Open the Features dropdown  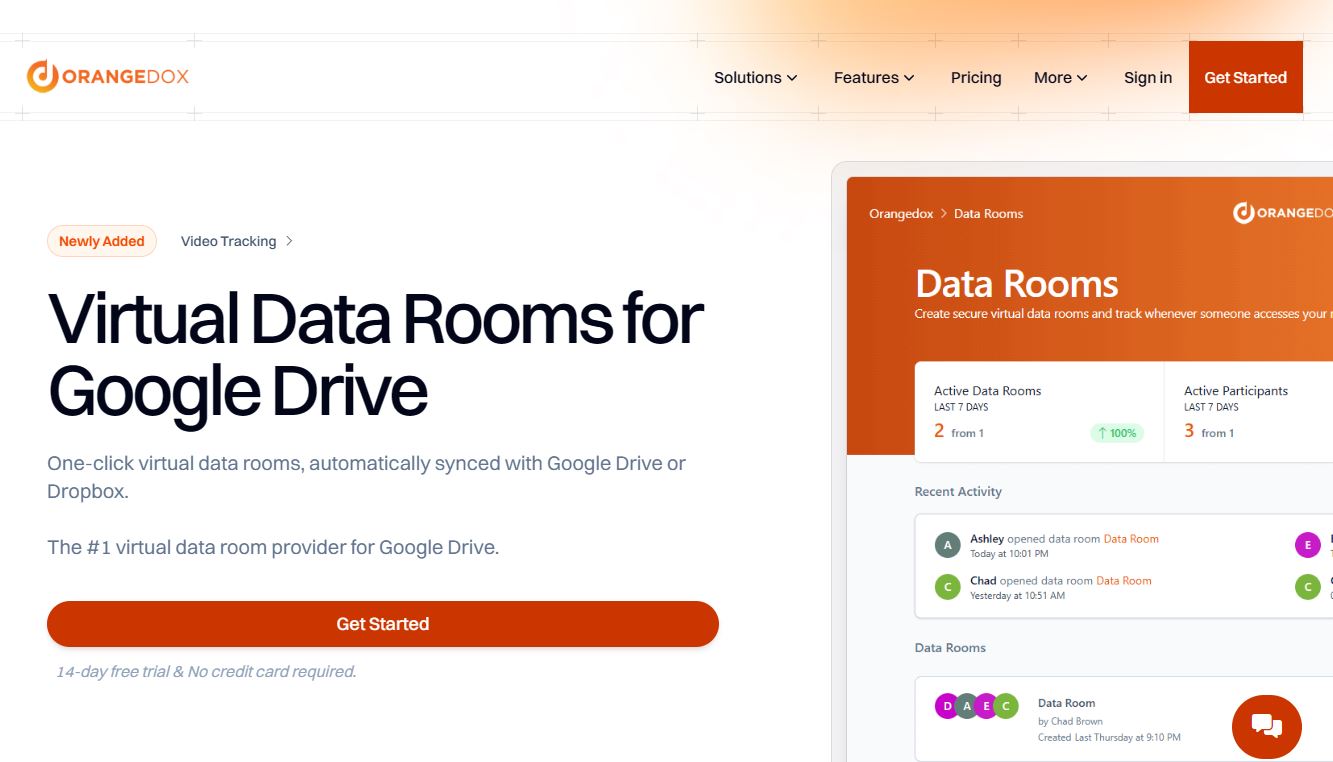click(873, 77)
